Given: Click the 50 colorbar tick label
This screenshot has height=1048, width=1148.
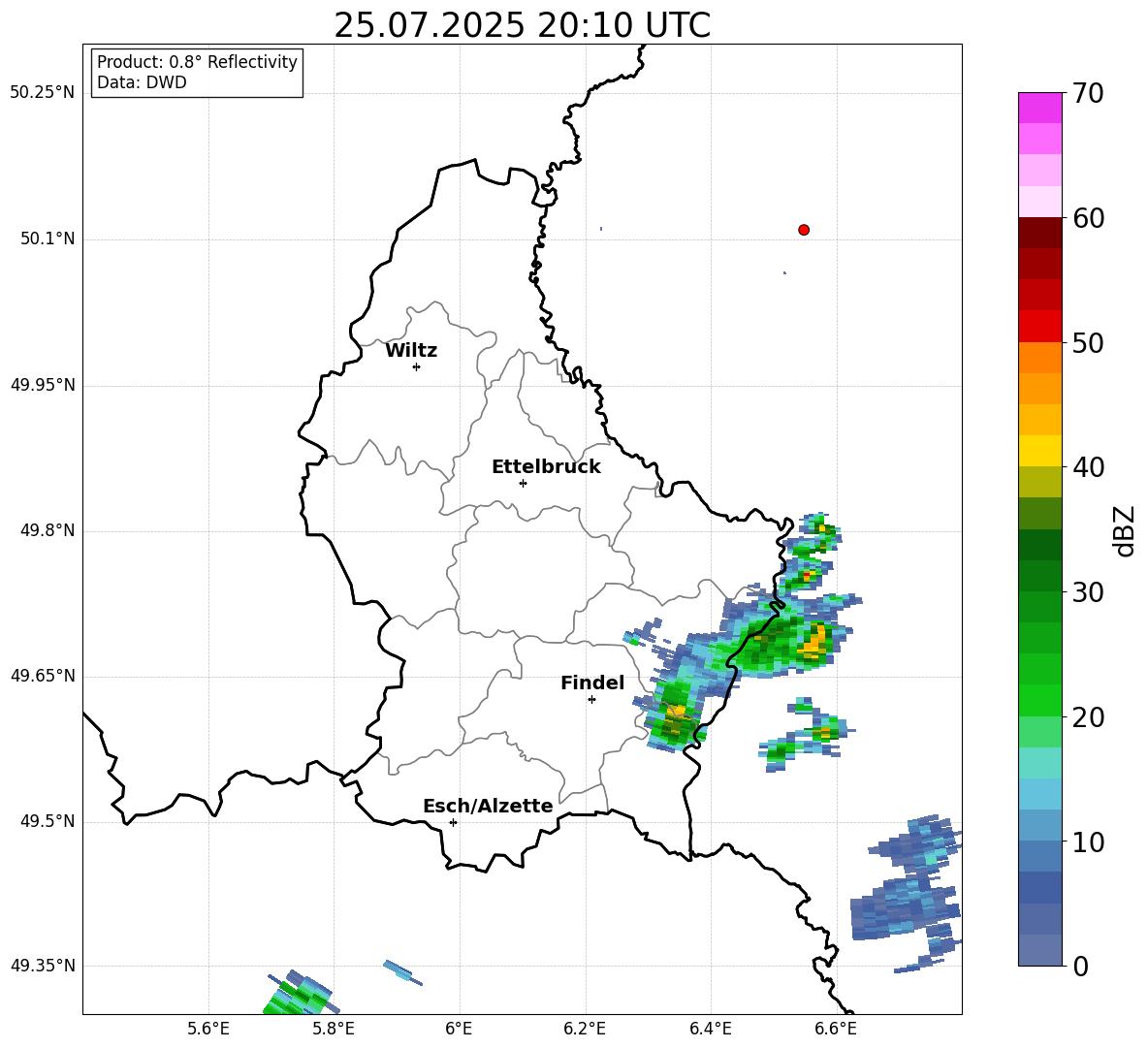Looking at the screenshot, I should click(x=1088, y=342).
